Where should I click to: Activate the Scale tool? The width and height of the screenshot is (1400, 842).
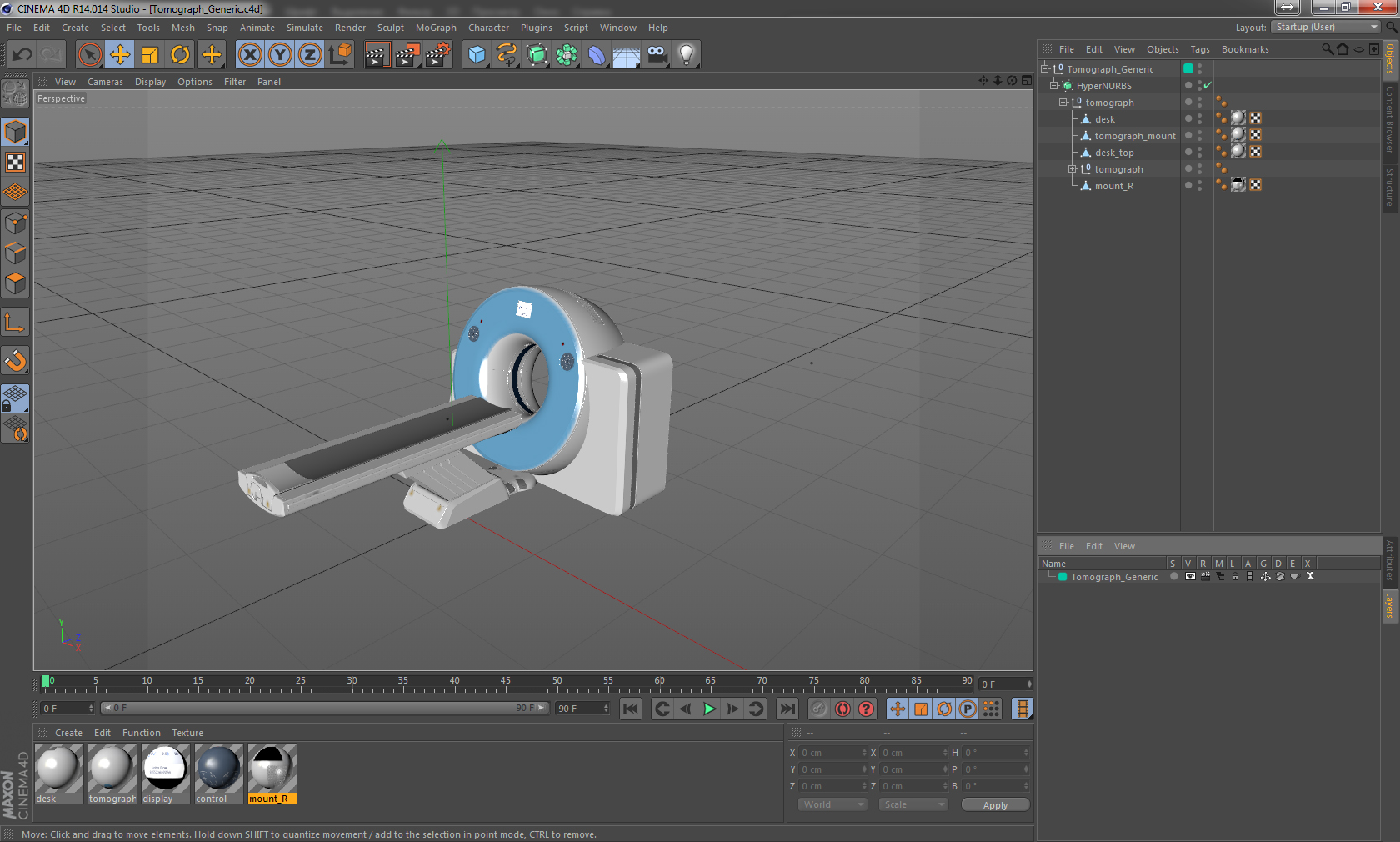pos(150,55)
